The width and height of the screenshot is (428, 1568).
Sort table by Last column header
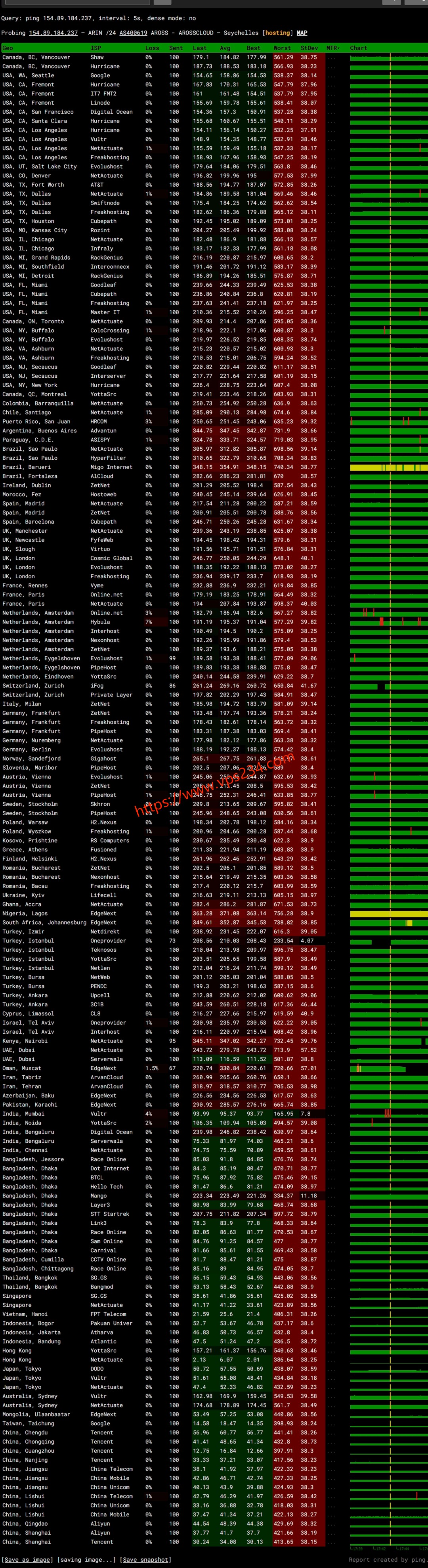click(x=200, y=48)
